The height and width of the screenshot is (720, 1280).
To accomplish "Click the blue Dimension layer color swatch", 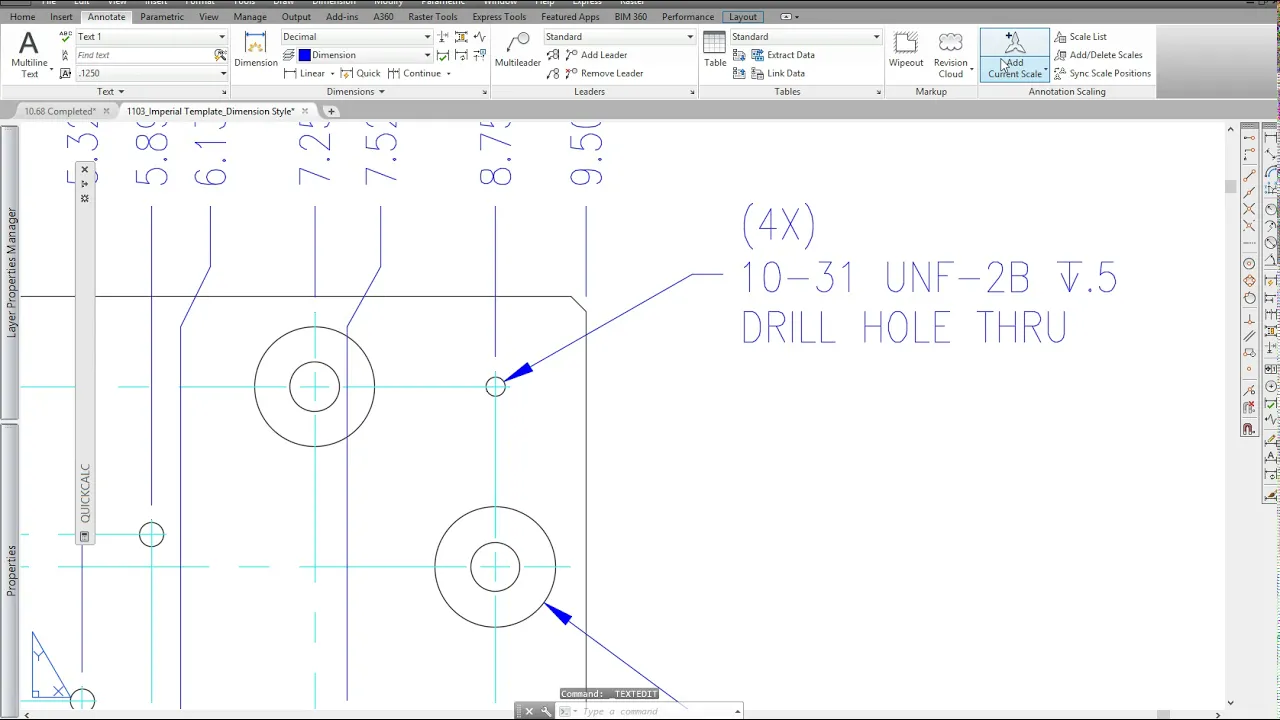I will [305, 55].
